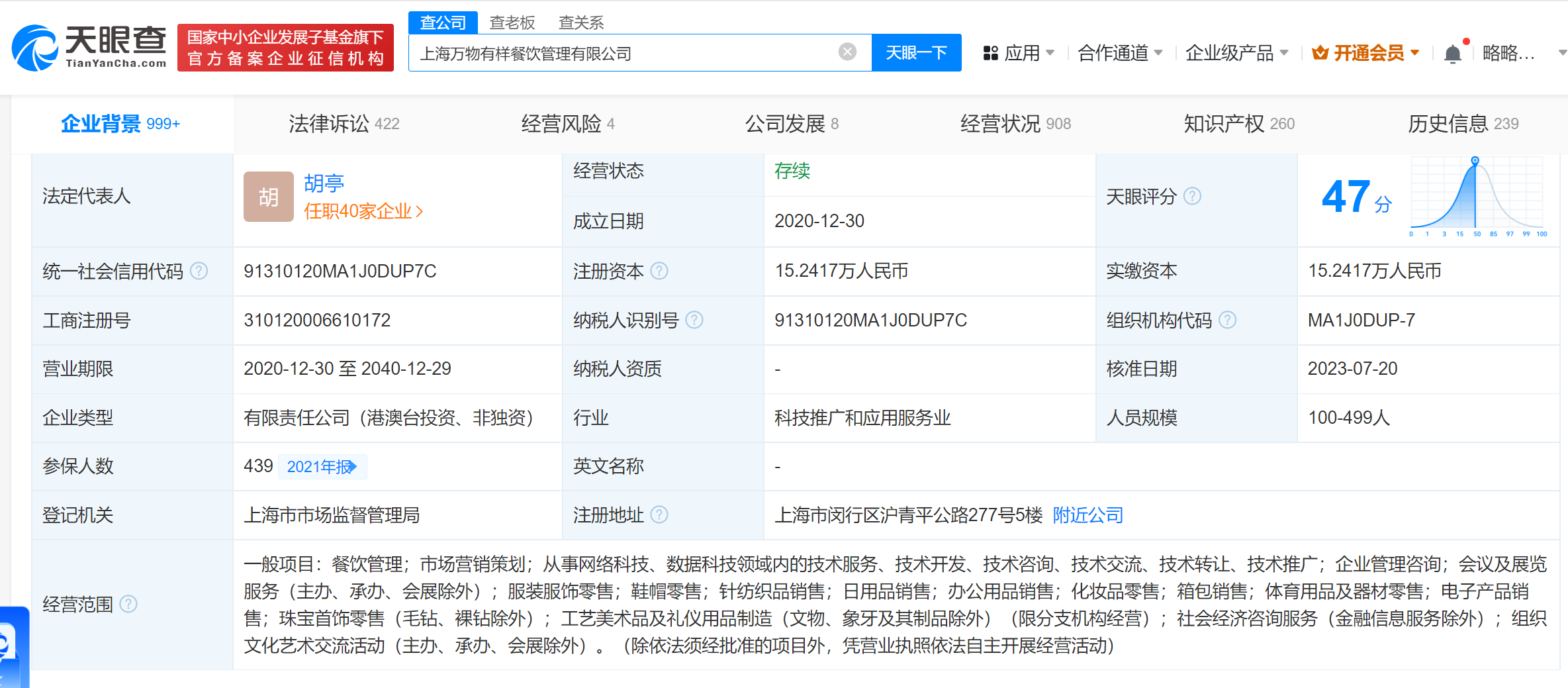Image resolution: width=1568 pixels, height=688 pixels.
Task: Expand the 合作通道 dropdown
Action: [x=1120, y=53]
